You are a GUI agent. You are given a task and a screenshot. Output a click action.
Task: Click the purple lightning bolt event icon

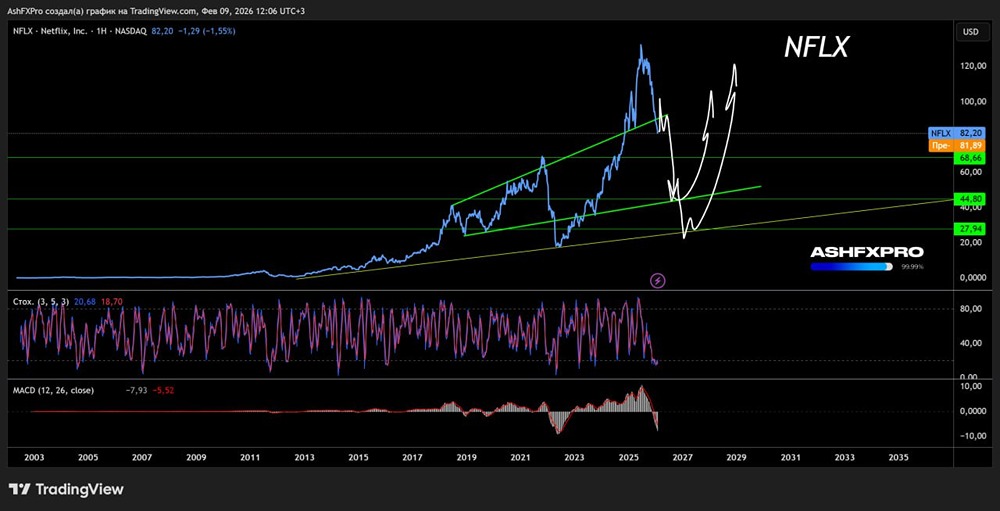click(658, 280)
